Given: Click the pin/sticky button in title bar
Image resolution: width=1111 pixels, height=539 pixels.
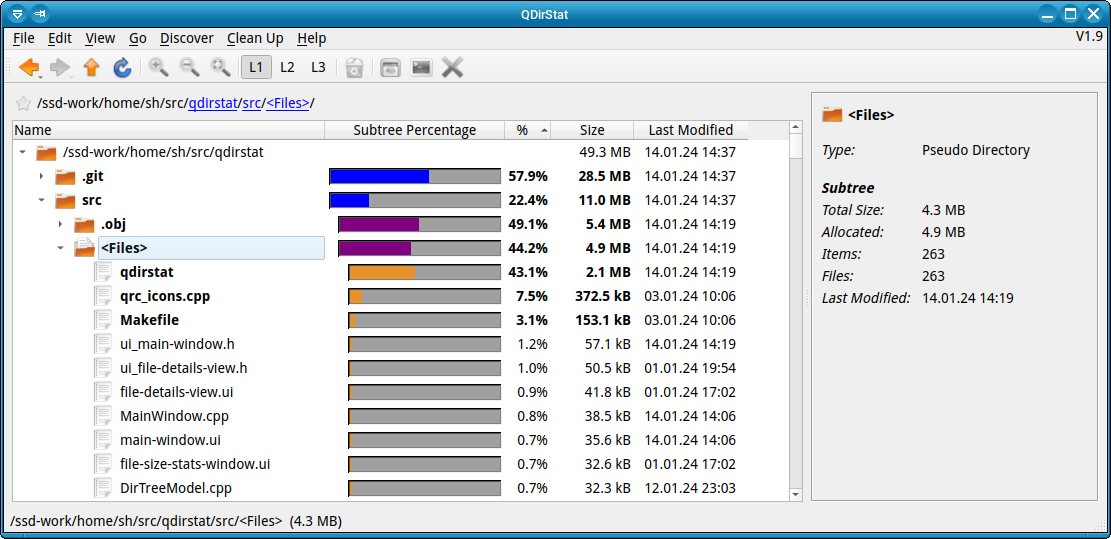Looking at the screenshot, I should [x=40, y=13].
